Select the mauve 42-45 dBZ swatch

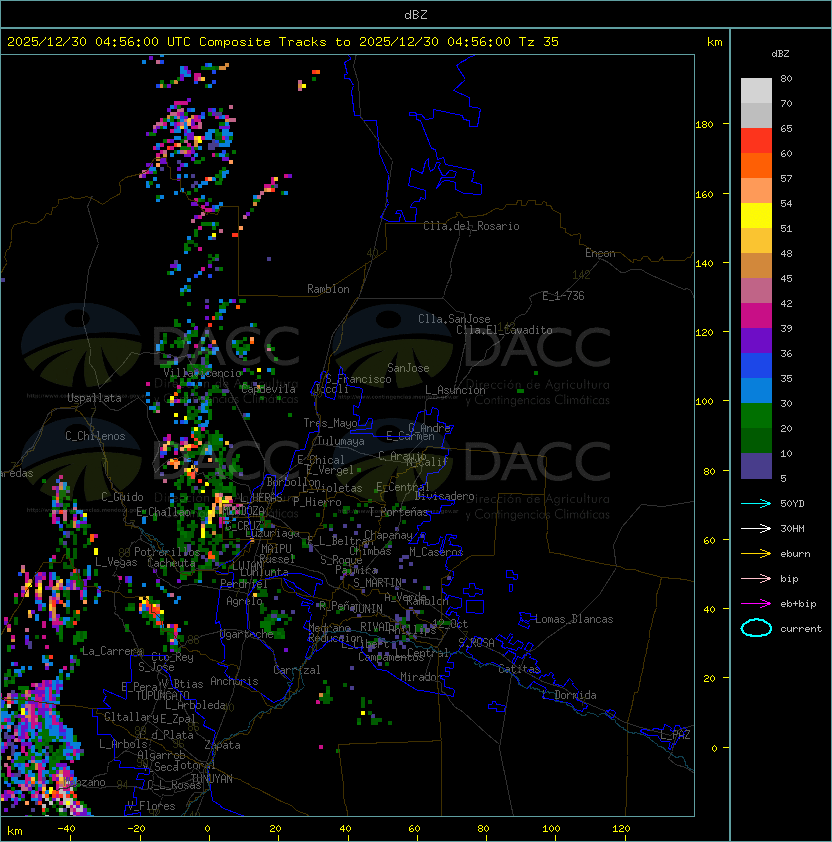(756, 291)
